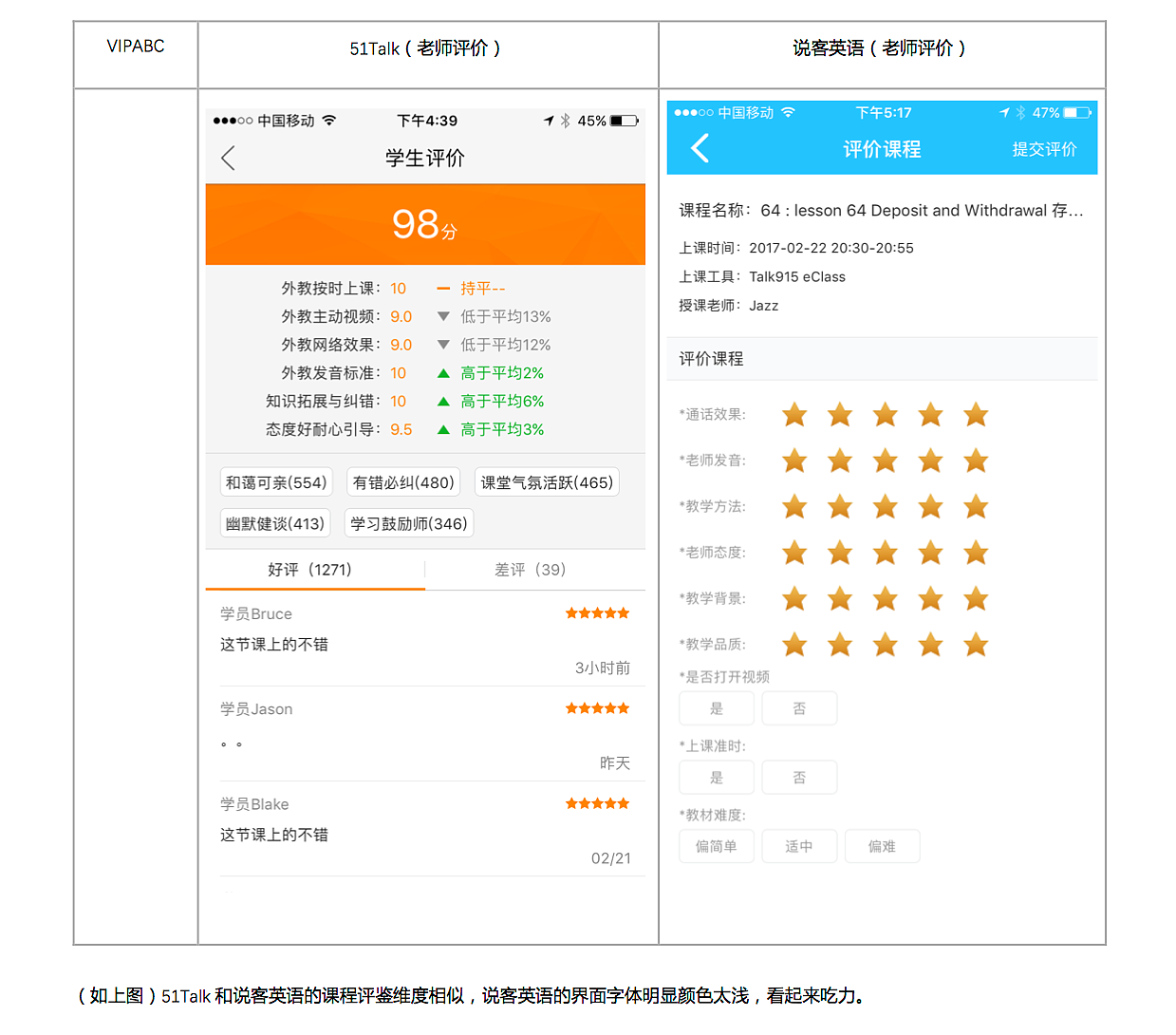
Task: Click the third star for 教学方法
Action: (885, 506)
